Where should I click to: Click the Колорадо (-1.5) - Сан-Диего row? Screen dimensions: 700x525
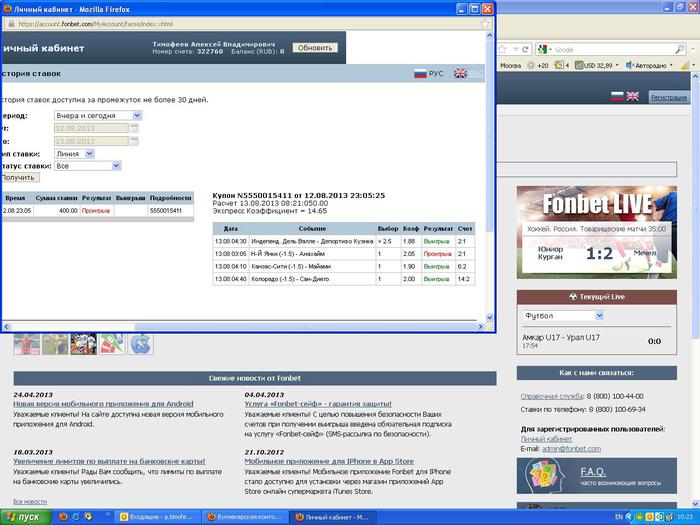point(344,279)
